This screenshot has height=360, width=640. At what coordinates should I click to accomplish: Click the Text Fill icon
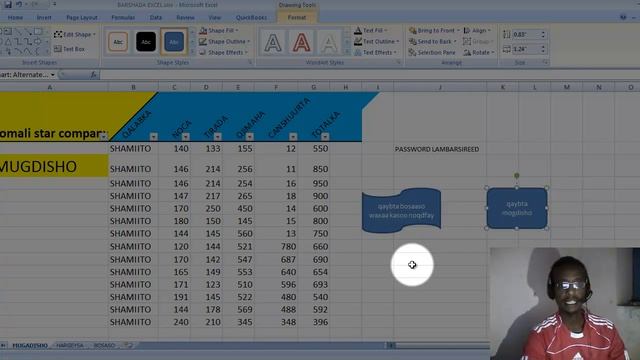pyautogui.click(x=358, y=31)
